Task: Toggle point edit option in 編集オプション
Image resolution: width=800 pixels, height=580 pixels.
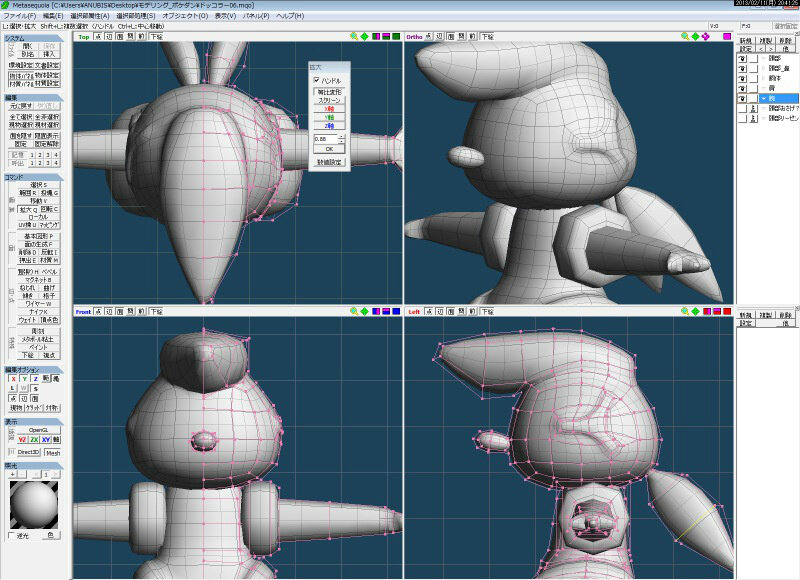Action: (x=13, y=398)
